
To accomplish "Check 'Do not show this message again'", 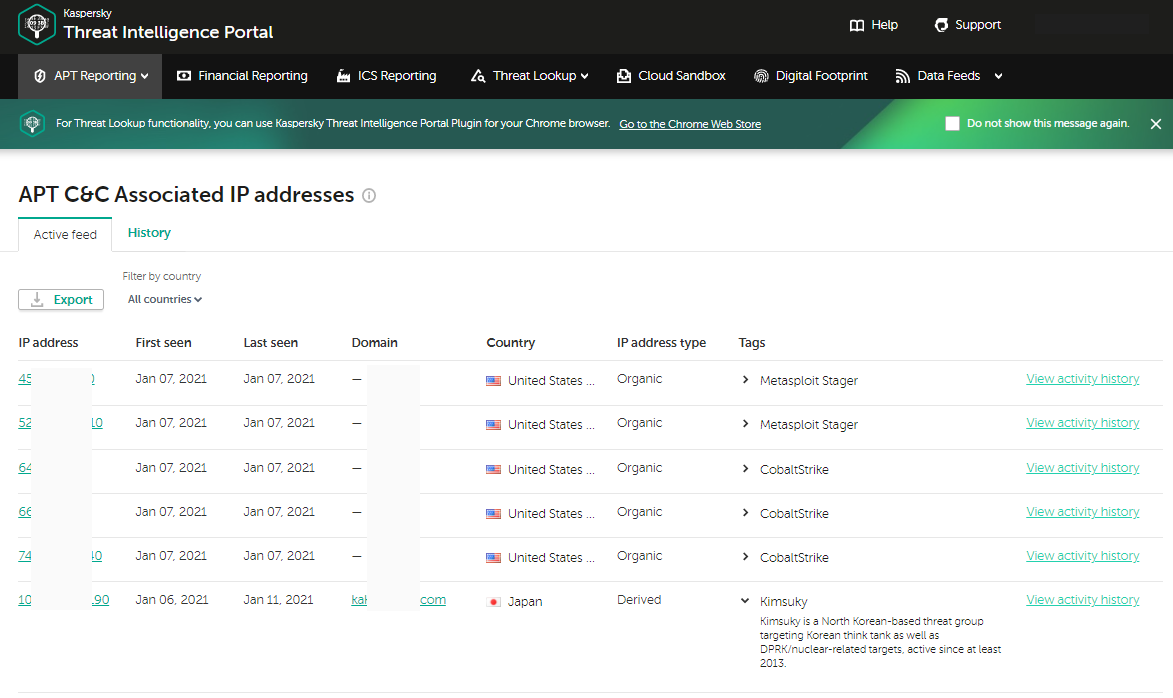I will [x=952, y=123].
